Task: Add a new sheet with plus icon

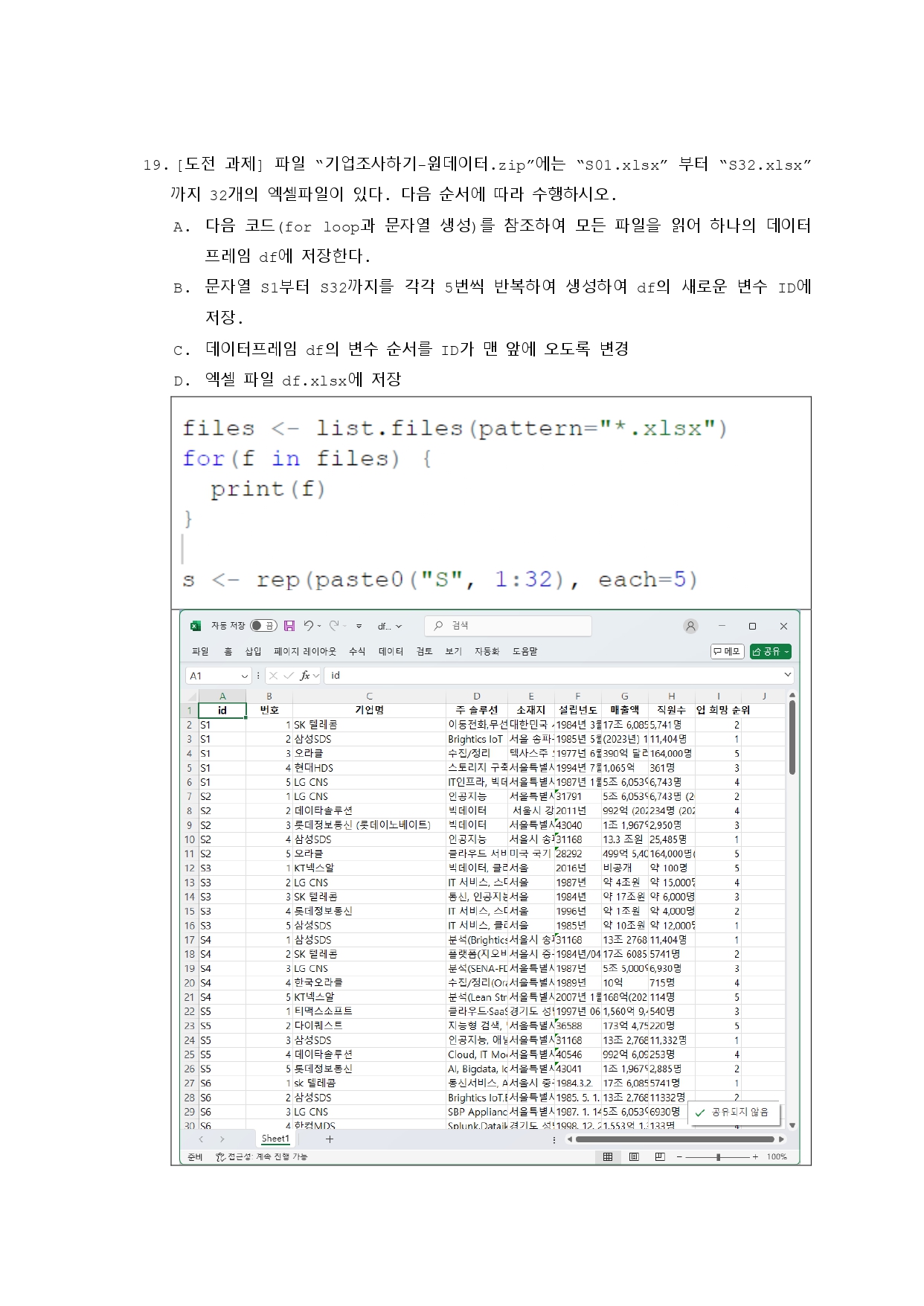Action: pyautogui.click(x=330, y=1139)
